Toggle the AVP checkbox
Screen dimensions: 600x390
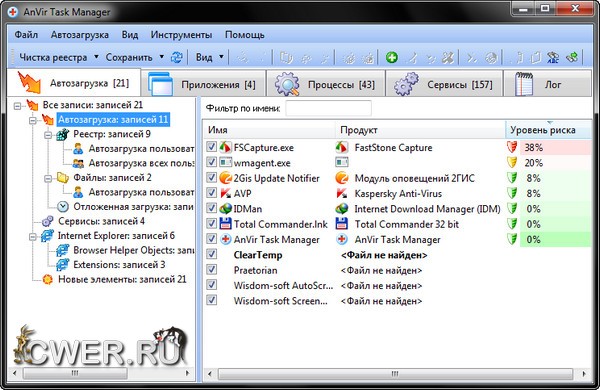coord(212,193)
